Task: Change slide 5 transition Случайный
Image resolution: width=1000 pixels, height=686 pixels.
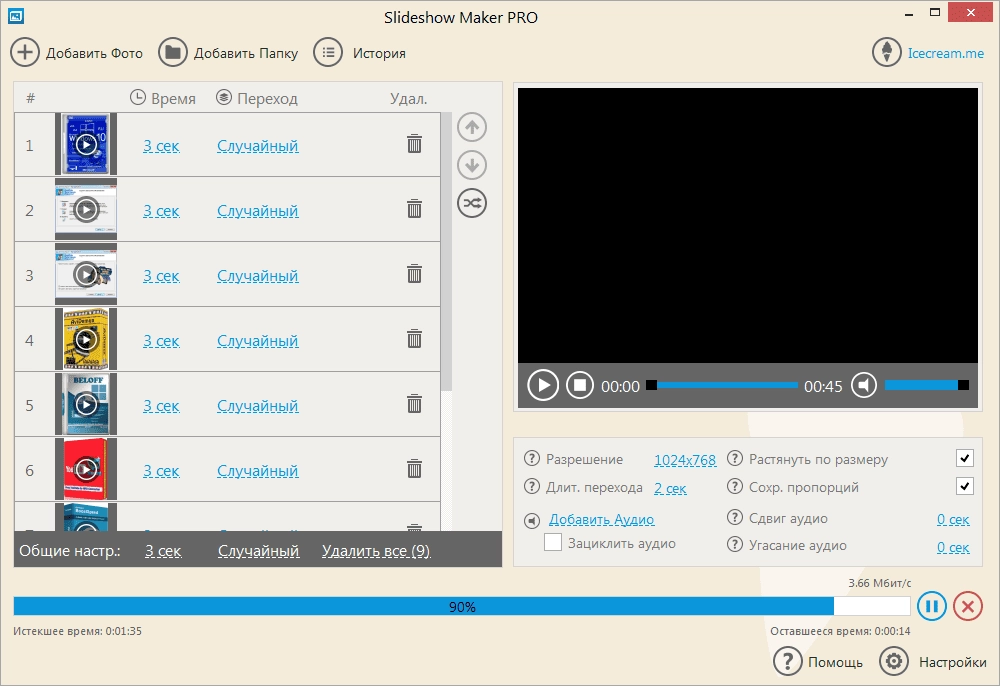Action: tap(258, 406)
